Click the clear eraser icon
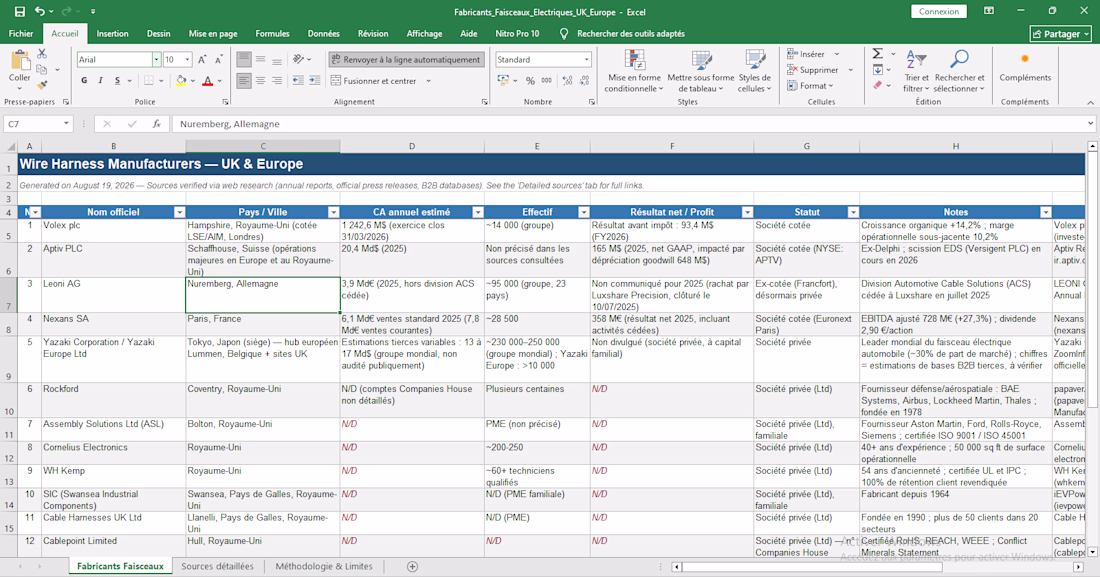 click(x=878, y=86)
